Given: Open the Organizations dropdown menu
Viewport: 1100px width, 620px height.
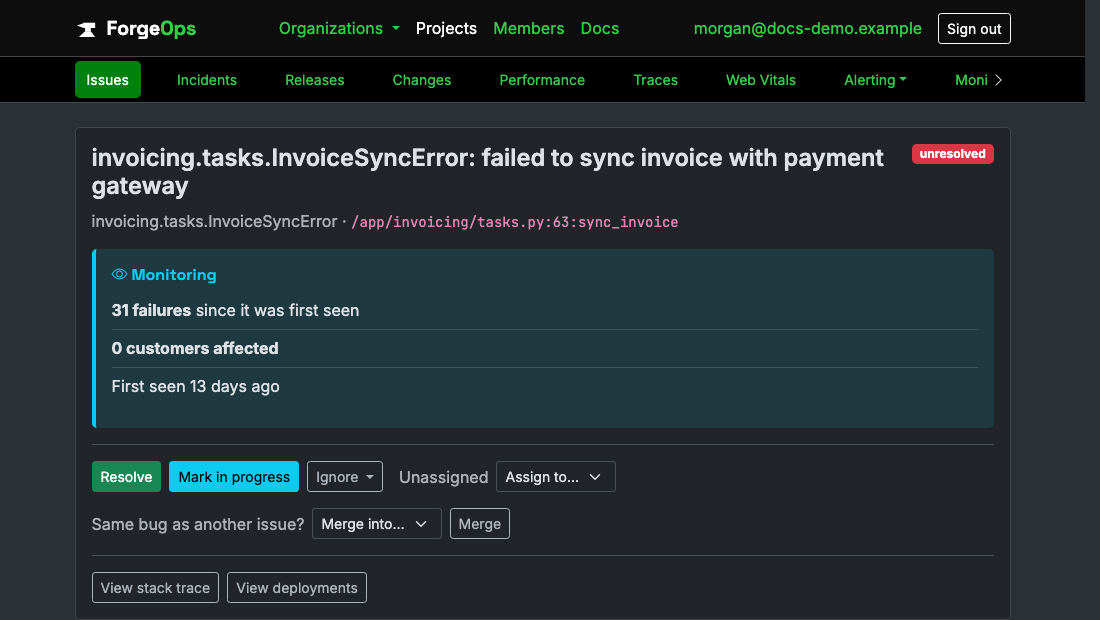Looking at the screenshot, I should point(339,29).
